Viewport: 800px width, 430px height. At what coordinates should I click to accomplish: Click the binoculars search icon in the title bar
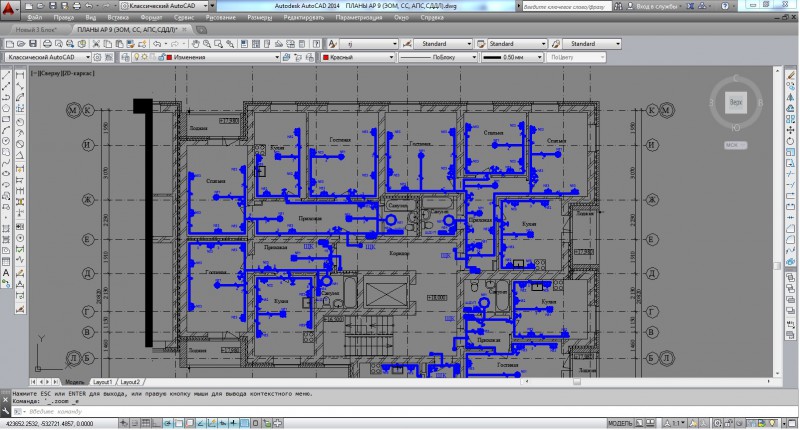(618, 6)
